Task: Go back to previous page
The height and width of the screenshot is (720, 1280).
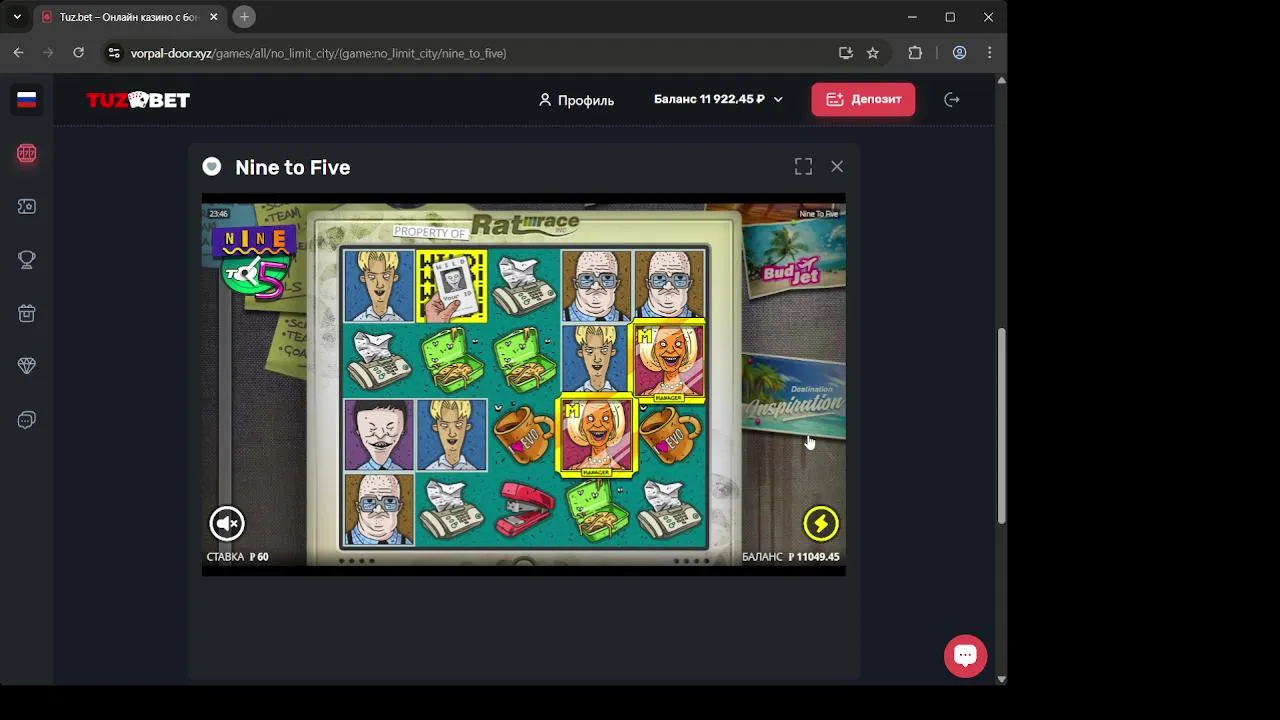Action: click(19, 53)
